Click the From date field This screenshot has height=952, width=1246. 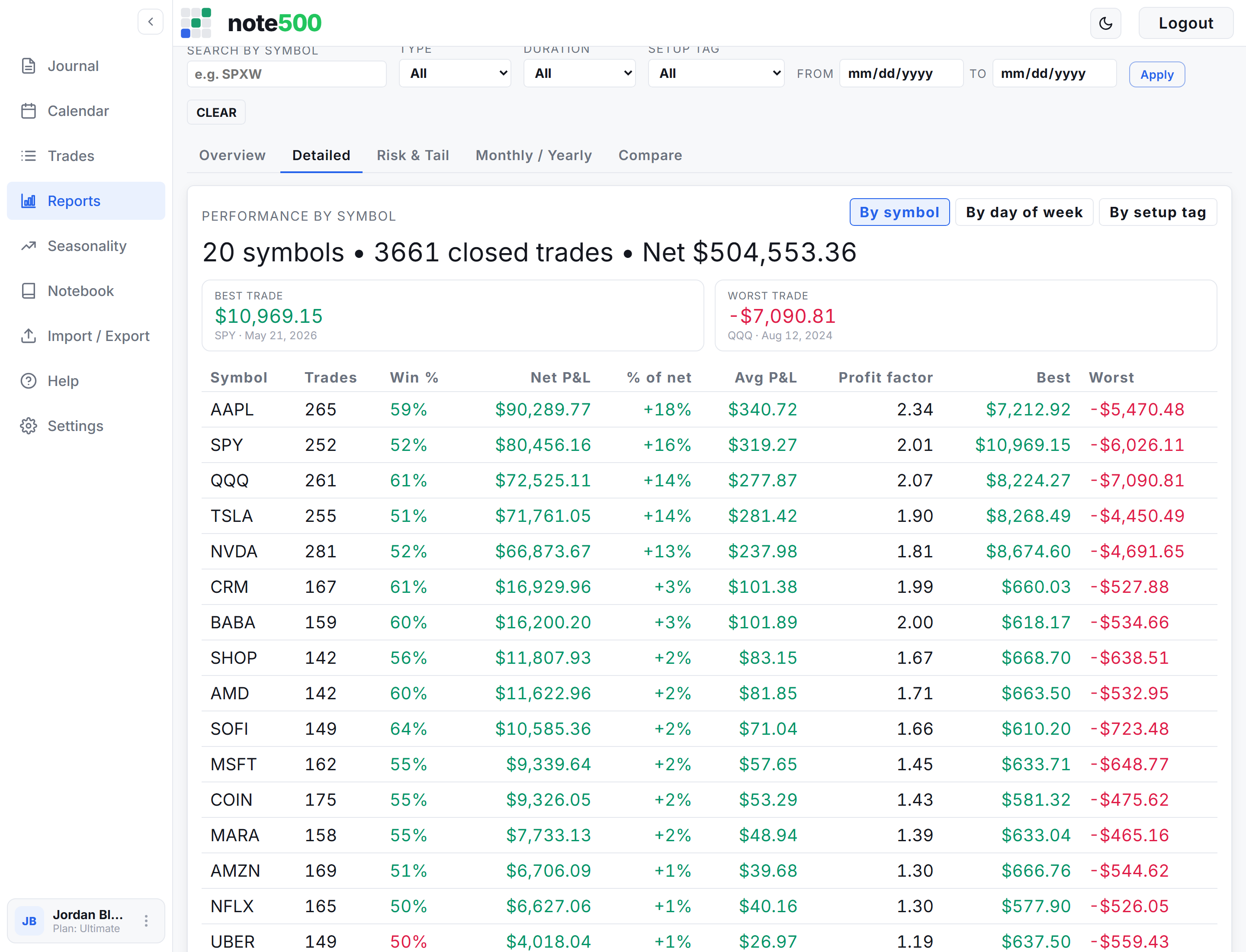(x=901, y=73)
